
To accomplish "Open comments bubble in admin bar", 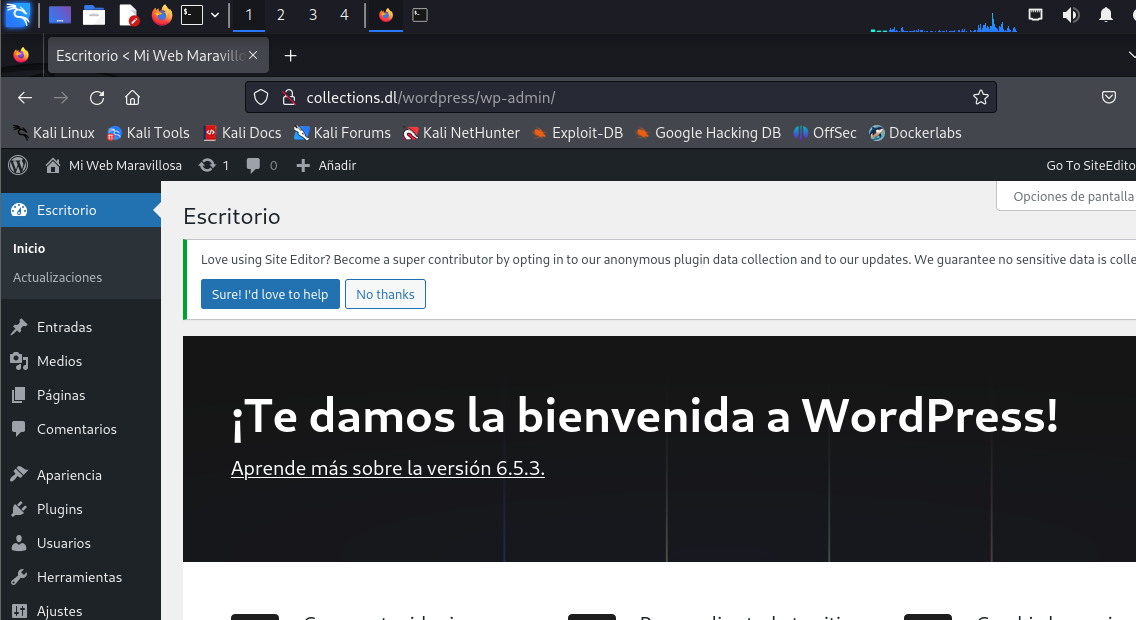I will (262, 165).
